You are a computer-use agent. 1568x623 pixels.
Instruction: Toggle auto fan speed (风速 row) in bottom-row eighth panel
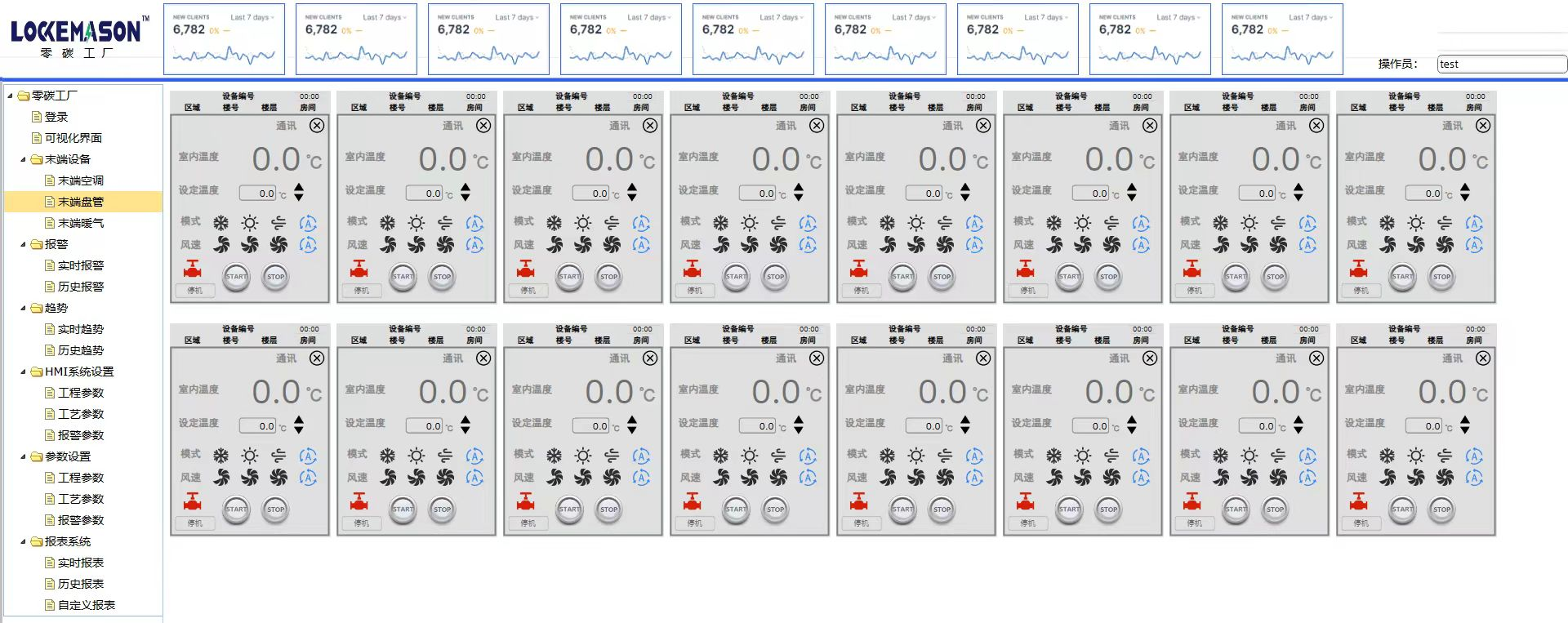1474,477
